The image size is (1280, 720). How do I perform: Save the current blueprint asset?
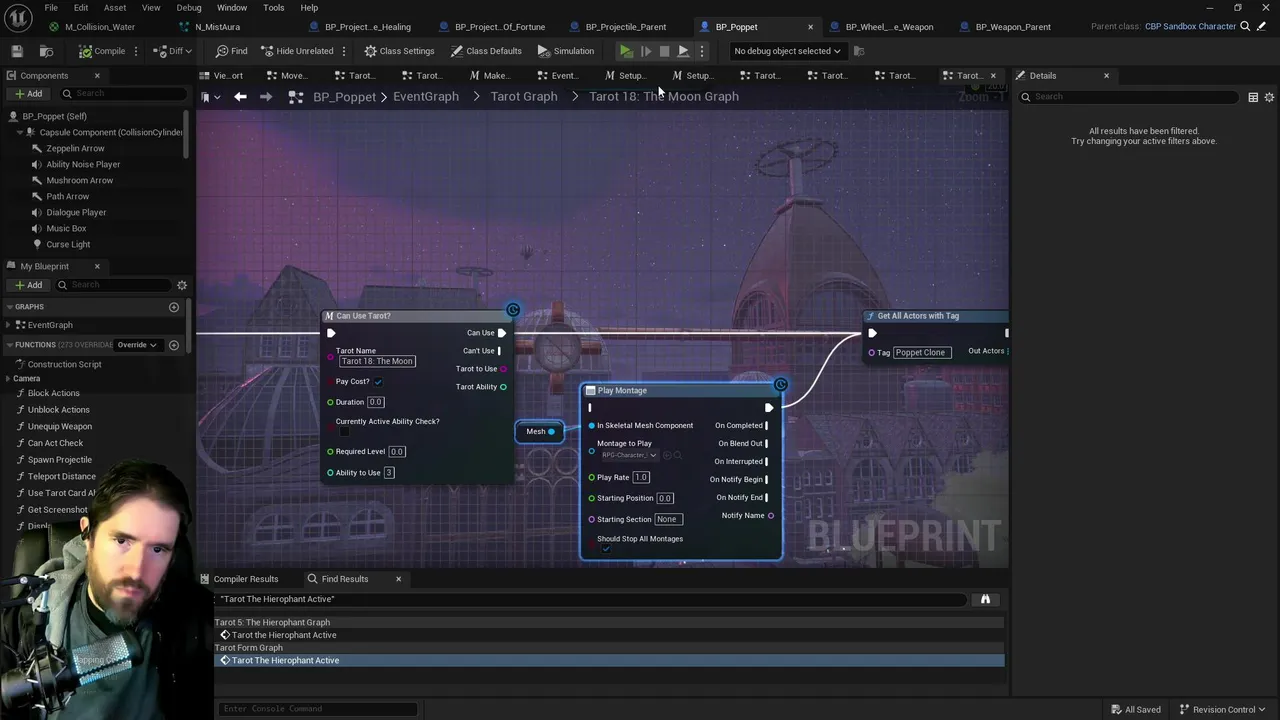pyautogui.click(x=17, y=51)
